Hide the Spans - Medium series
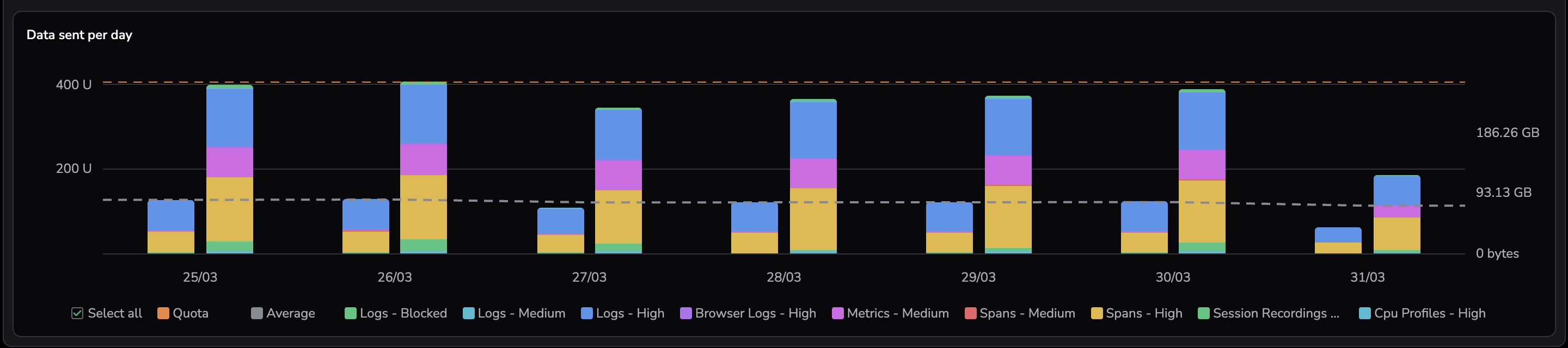Screen dimensions: 1568x348 [970, 313]
